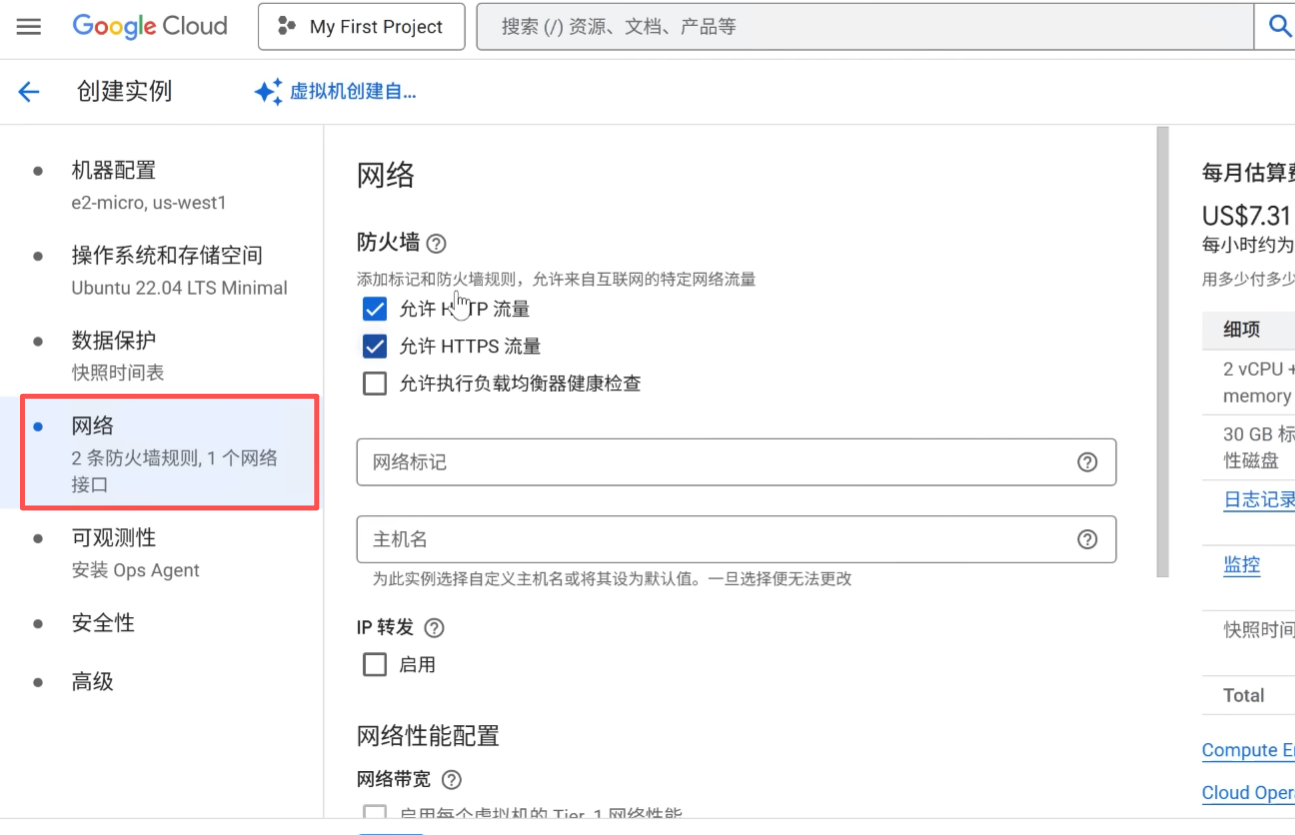The height and width of the screenshot is (835, 1295).
Task: Click the blue search magnifier icon
Action: tap(1279, 27)
